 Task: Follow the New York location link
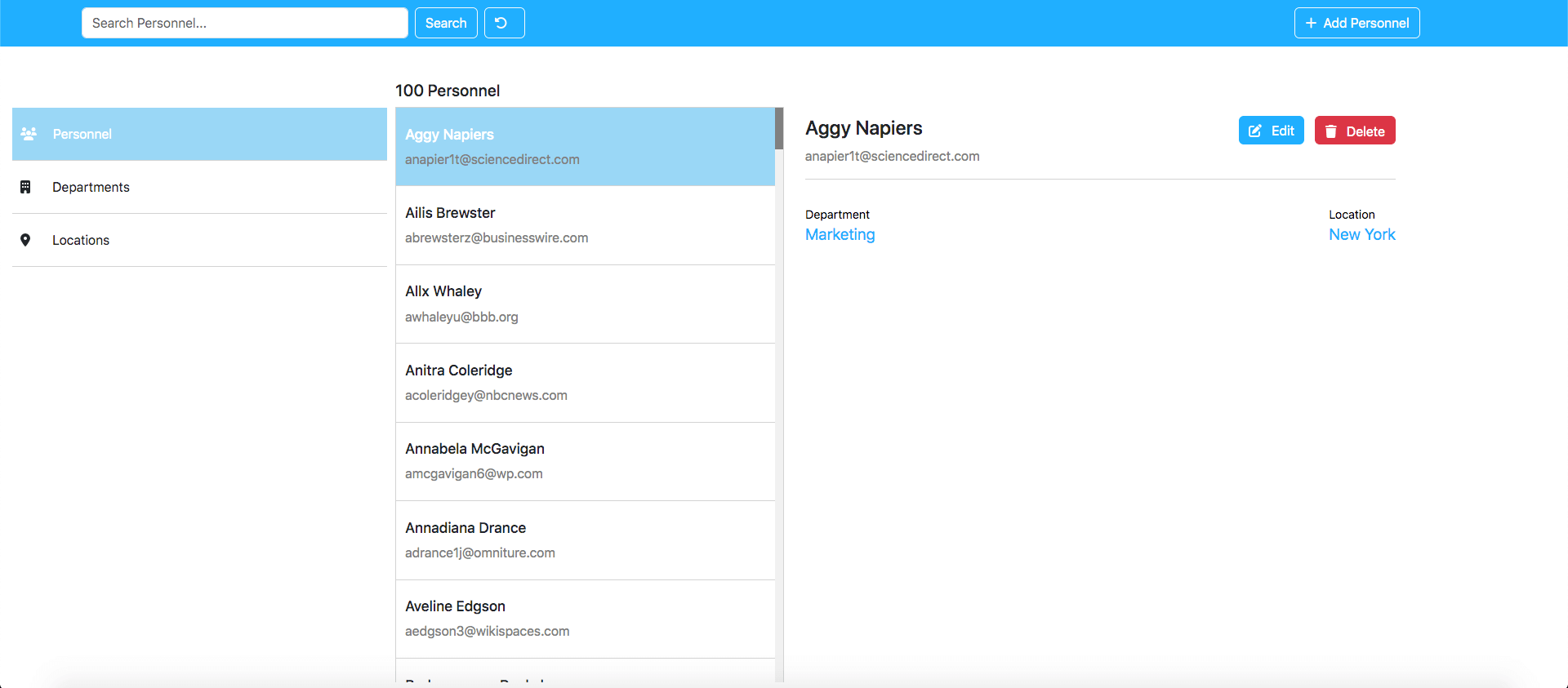[x=1361, y=234]
